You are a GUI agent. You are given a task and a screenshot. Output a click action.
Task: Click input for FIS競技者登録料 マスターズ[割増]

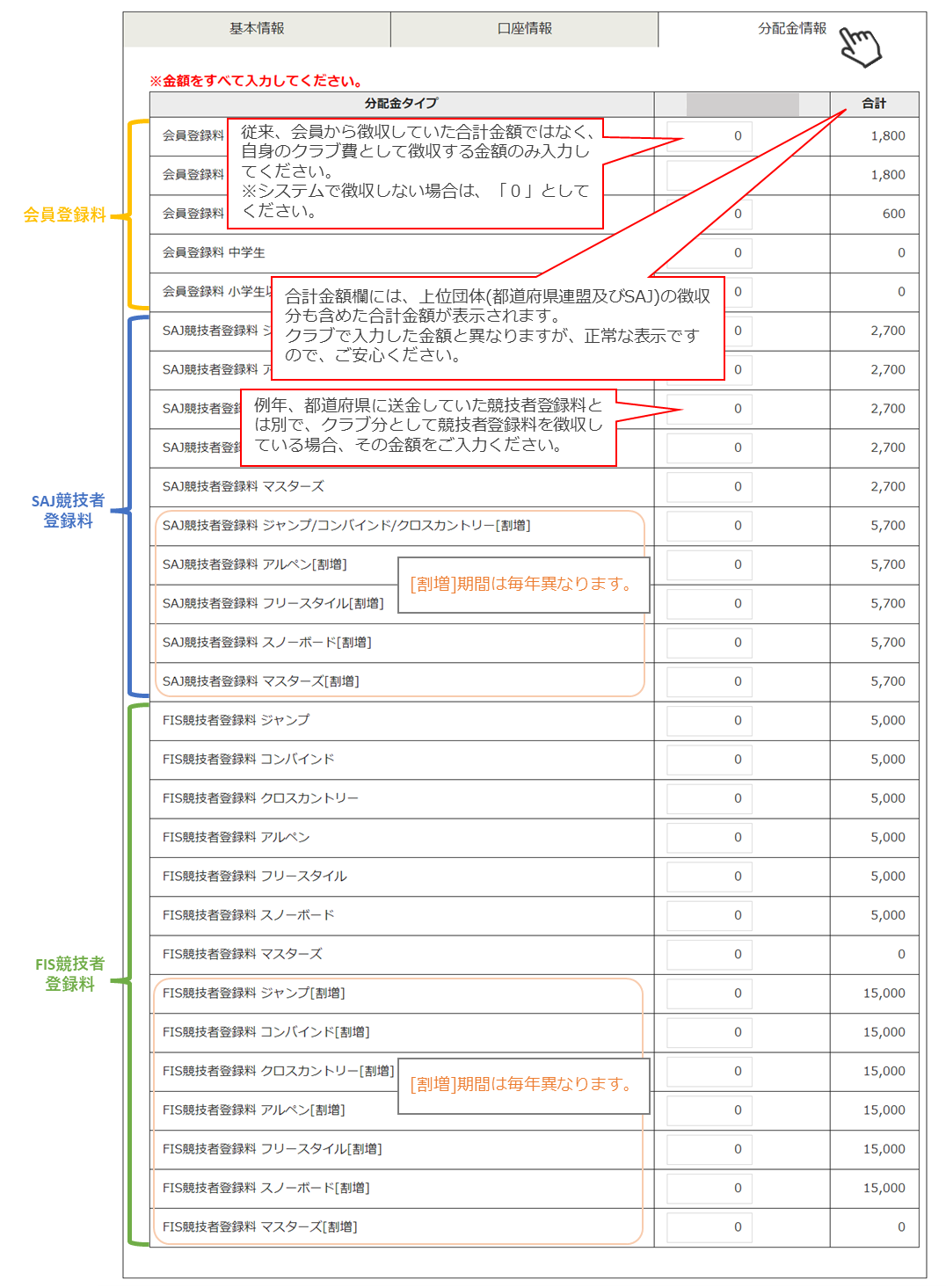point(709,1227)
